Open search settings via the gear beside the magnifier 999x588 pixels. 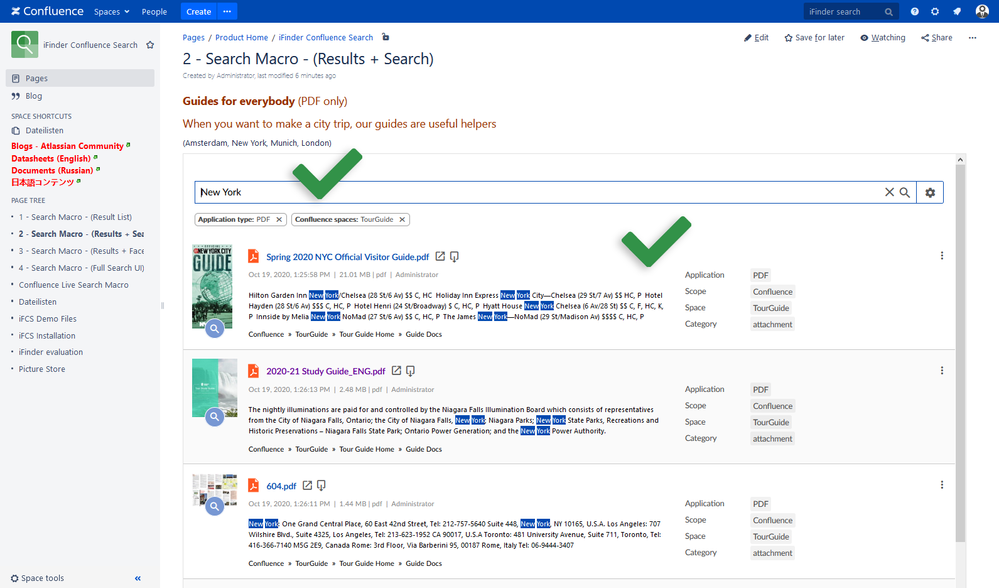(930, 192)
